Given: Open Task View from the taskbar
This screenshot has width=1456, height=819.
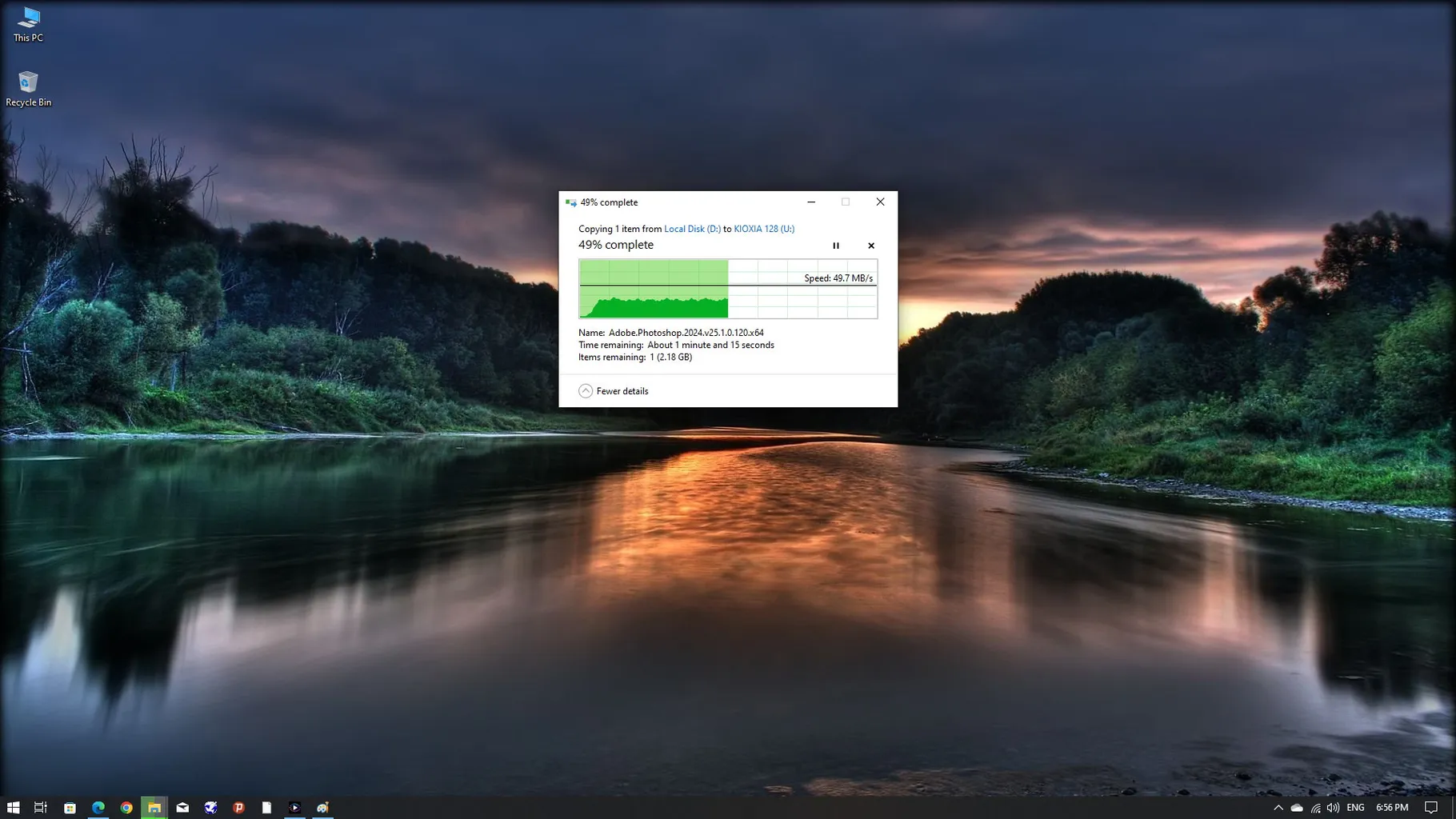Looking at the screenshot, I should pyautogui.click(x=41, y=808).
